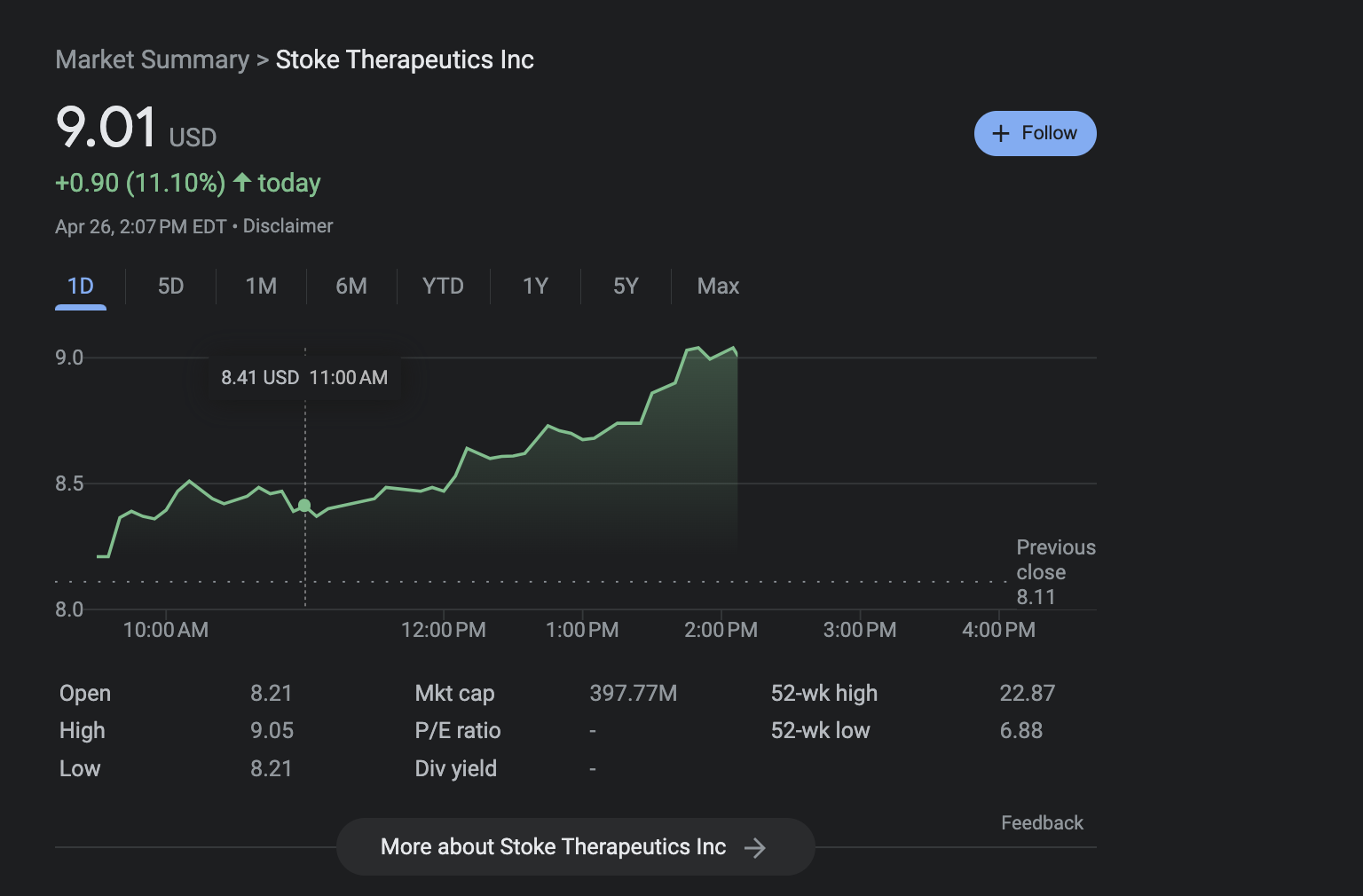
Task: Click the Market Summary breadcrumb link
Action: tap(152, 59)
